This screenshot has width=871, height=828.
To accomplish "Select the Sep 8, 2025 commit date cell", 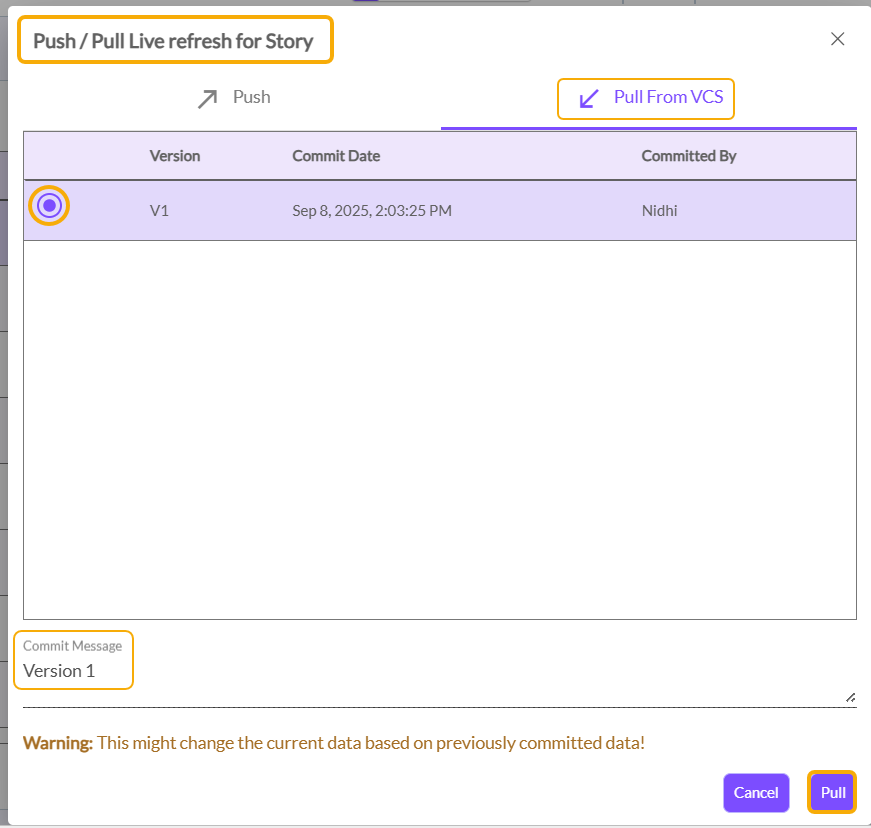I will [371, 211].
